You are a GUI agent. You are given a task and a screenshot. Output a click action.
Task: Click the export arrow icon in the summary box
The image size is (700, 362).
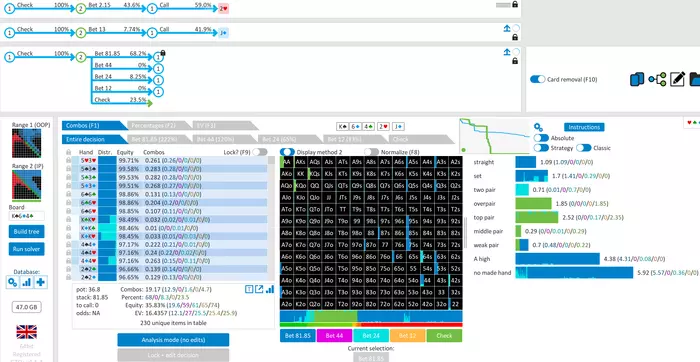click(x=259, y=289)
